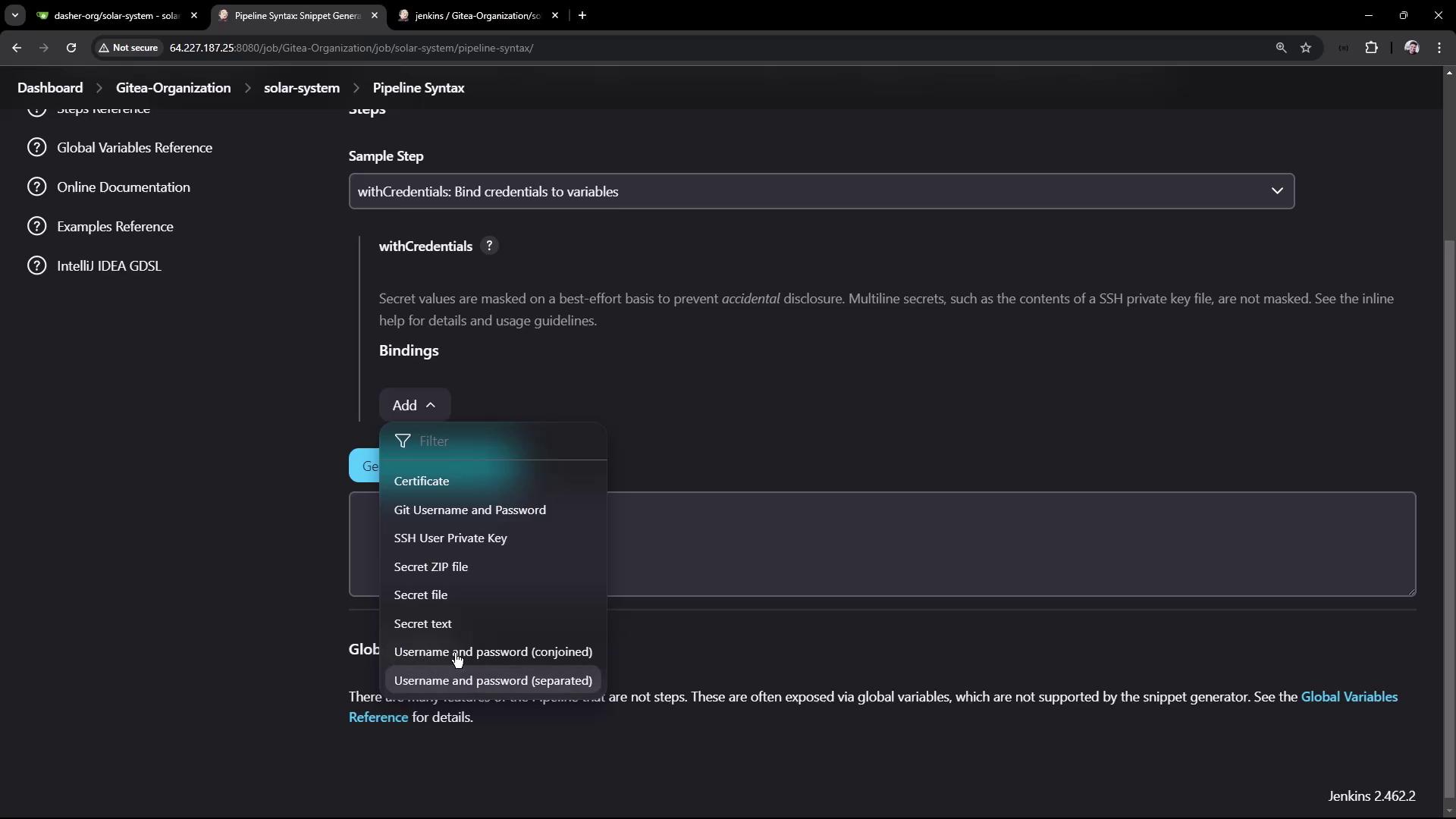The height and width of the screenshot is (819, 1456).
Task: Go to Gitea-Organization breadcrumb
Action: [173, 88]
